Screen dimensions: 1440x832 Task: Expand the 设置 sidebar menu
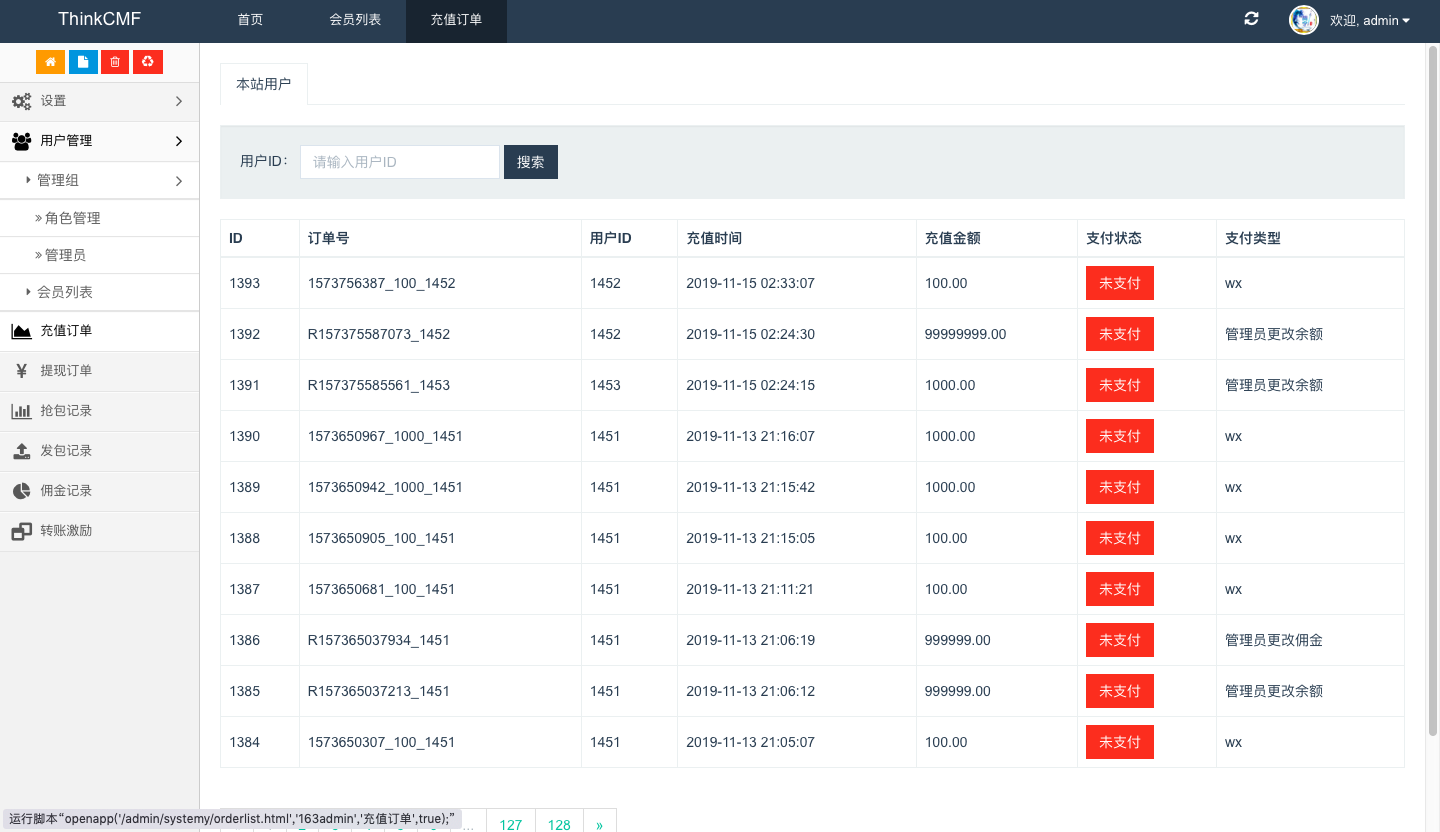[99, 101]
